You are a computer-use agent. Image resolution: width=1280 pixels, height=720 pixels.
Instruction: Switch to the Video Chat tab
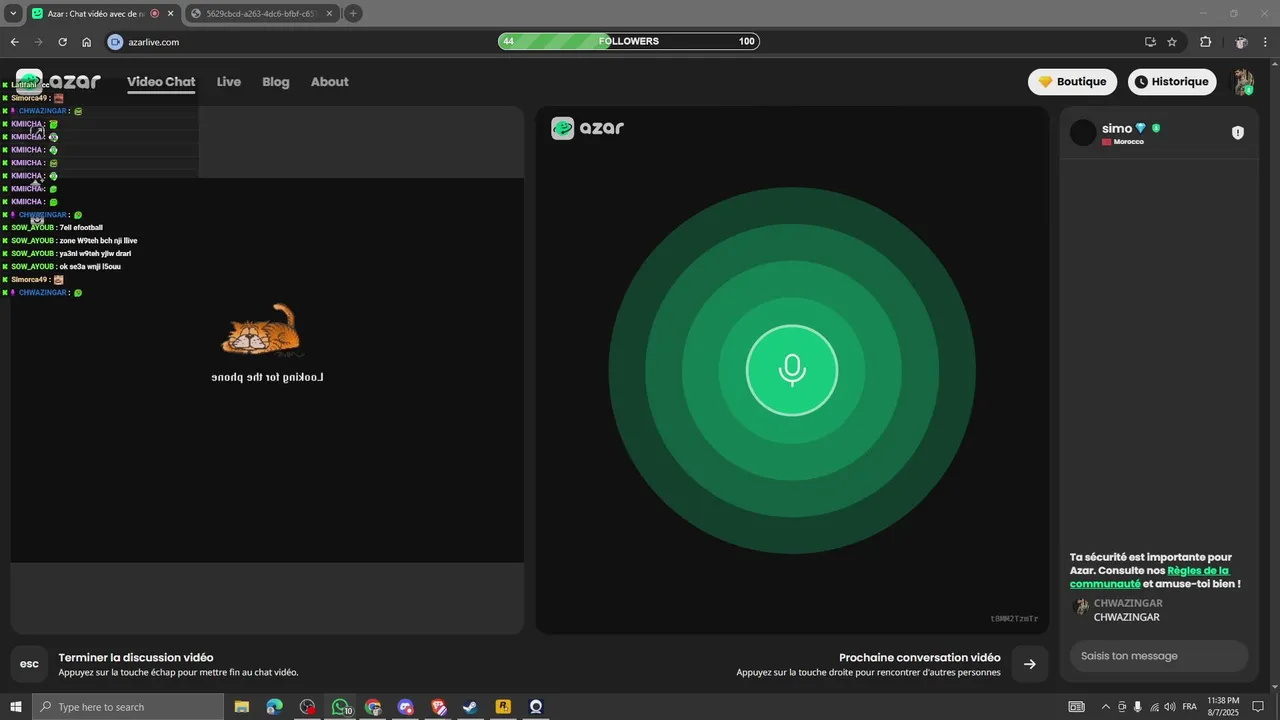161,82
